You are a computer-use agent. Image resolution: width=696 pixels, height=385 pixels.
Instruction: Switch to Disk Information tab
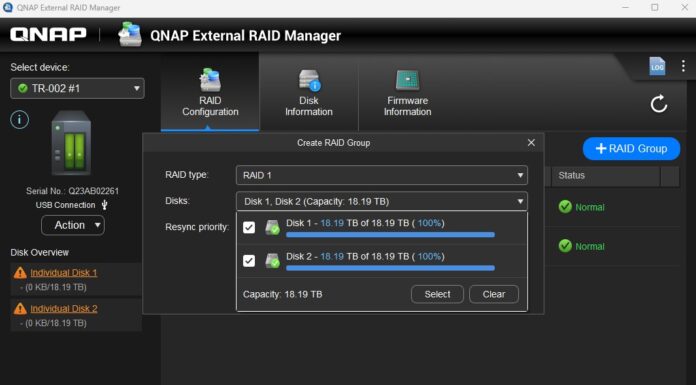pyautogui.click(x=309, y=93)
